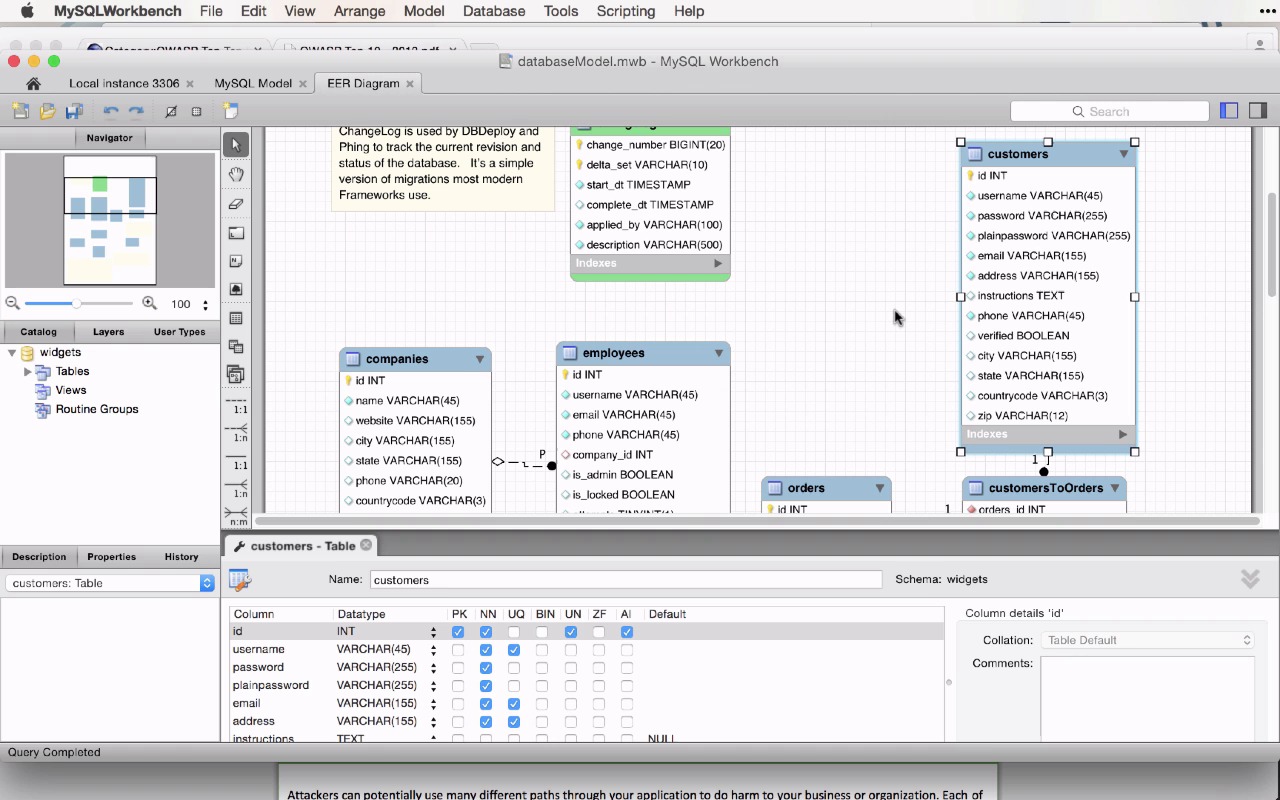
Task: Select the routine group tool
Action: [236, 375]
